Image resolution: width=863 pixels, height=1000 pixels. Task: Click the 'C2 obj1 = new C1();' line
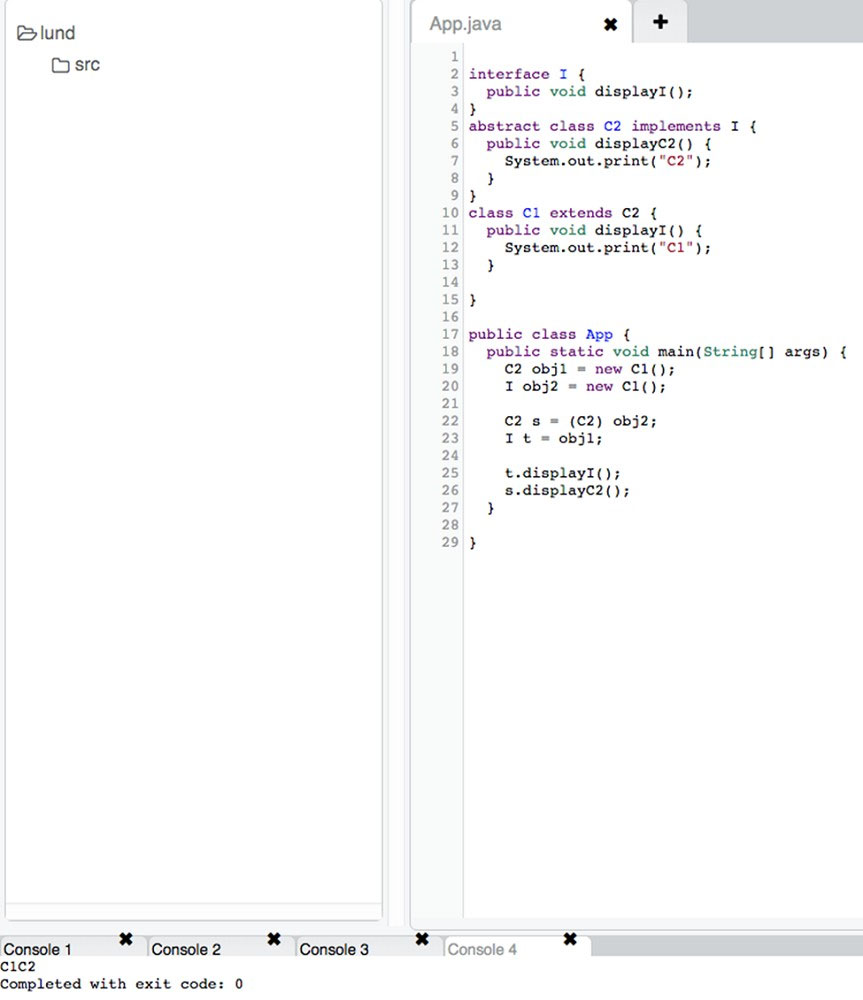point(589,369)
